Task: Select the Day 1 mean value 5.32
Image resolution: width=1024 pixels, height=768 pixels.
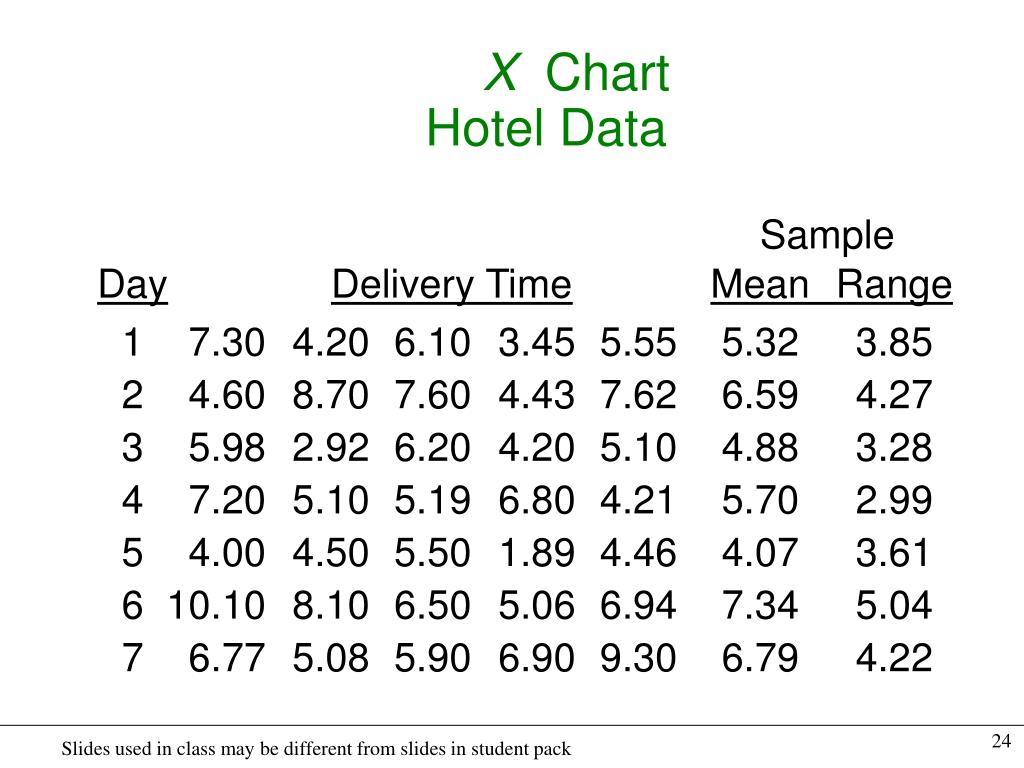Action: (760, 342)
